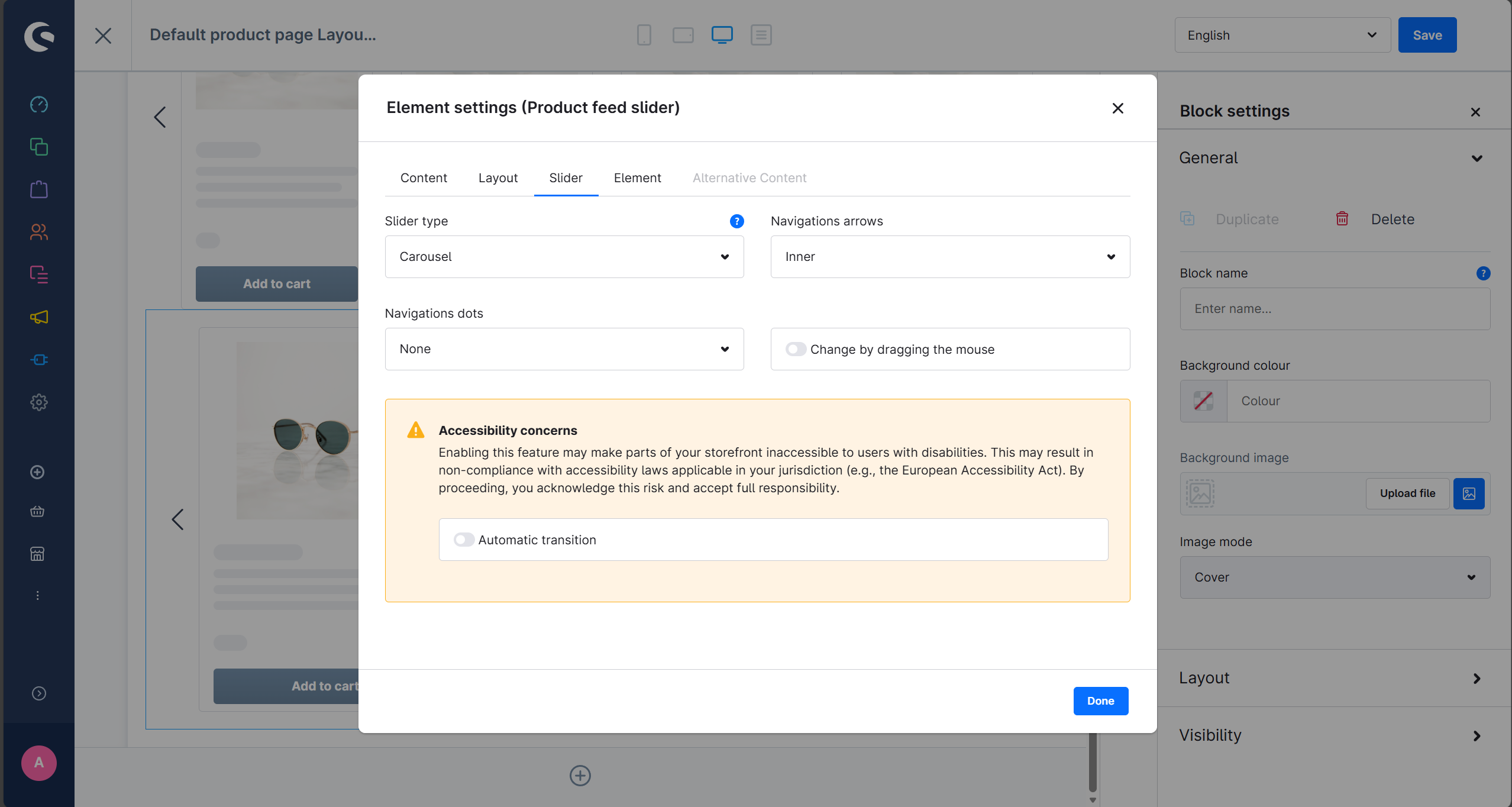The height and width of the screenshot is (807, 1512).
Task: Open the Image mode Cover dropdown
Action: click(x=1335, y=577)
